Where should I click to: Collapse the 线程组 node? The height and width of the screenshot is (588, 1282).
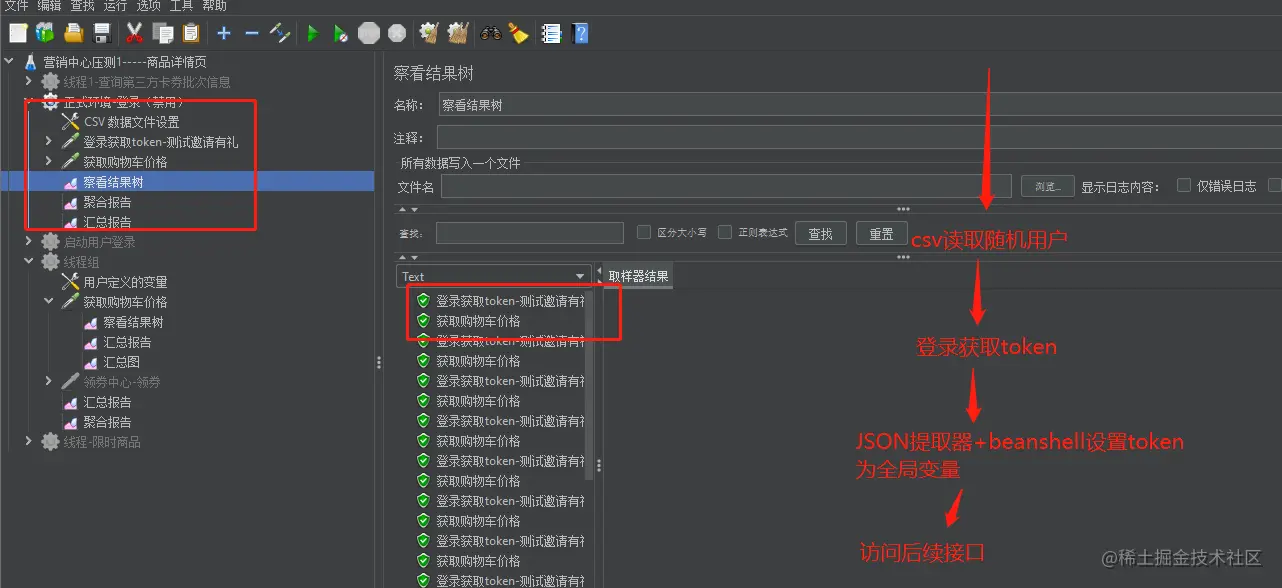coord(28,261)
